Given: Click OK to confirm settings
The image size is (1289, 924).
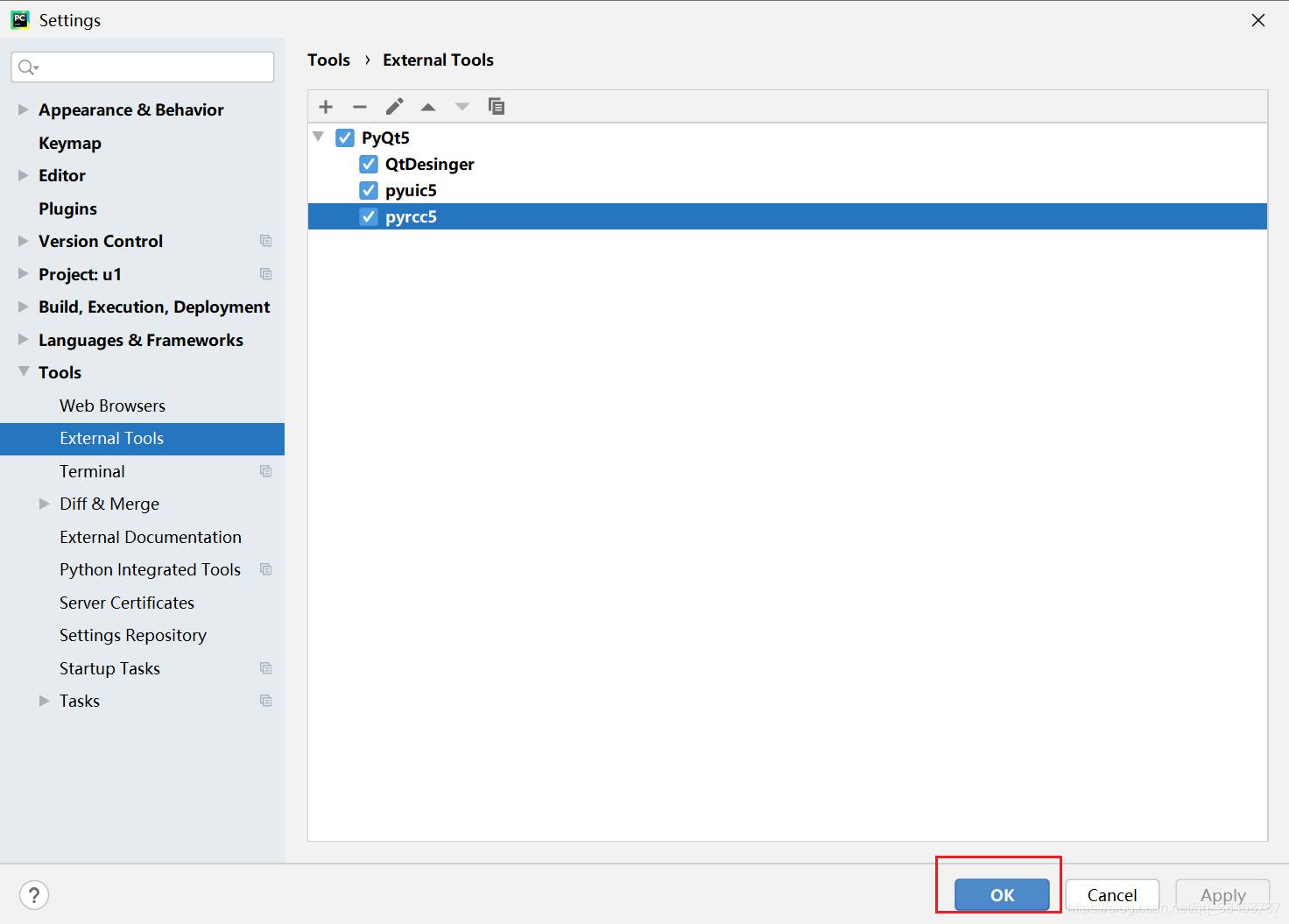Looking at the screenshot, I should pyautogui.click(x=1002, y=895).
